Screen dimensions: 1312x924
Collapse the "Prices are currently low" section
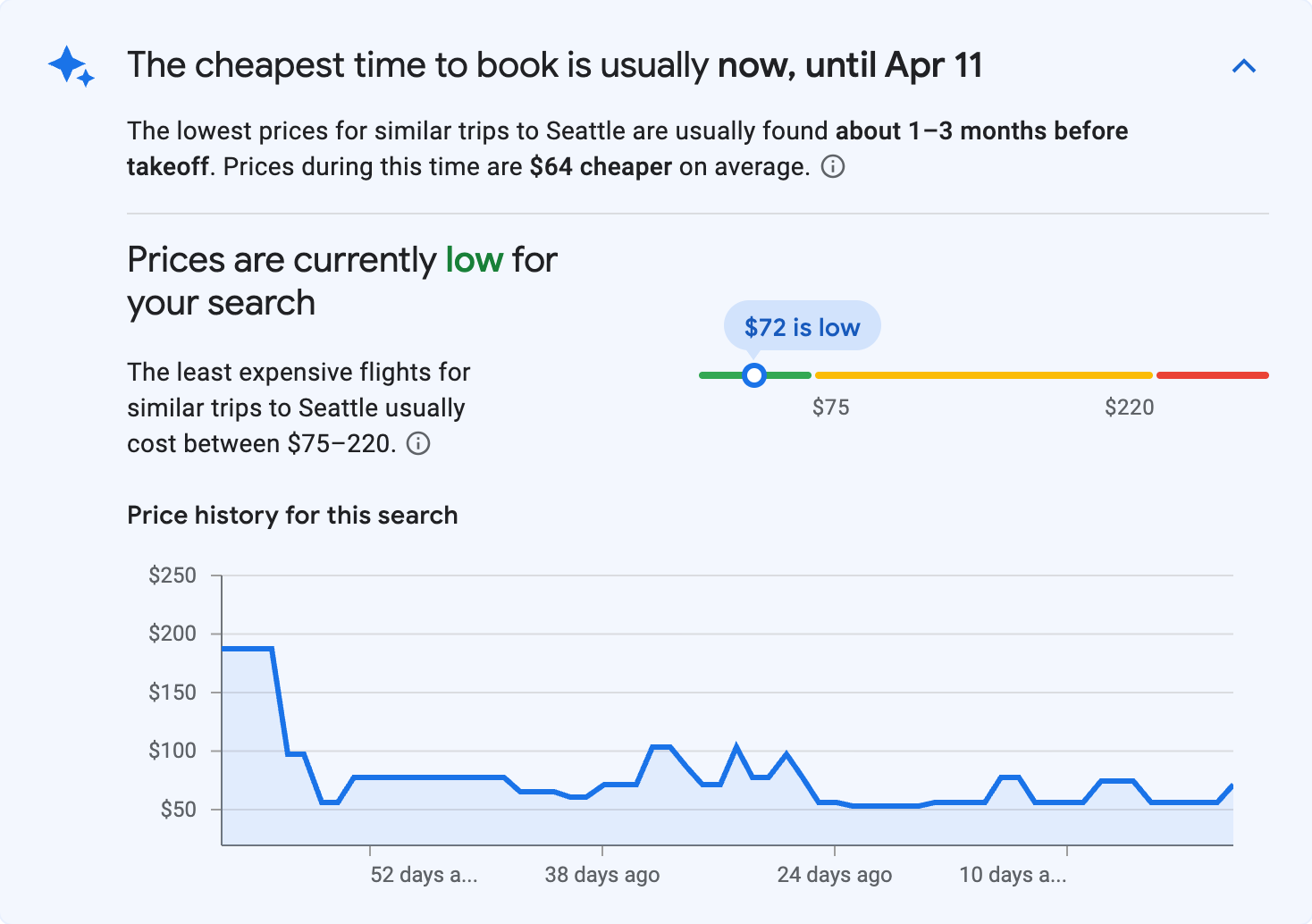(x=1244, y=65)
